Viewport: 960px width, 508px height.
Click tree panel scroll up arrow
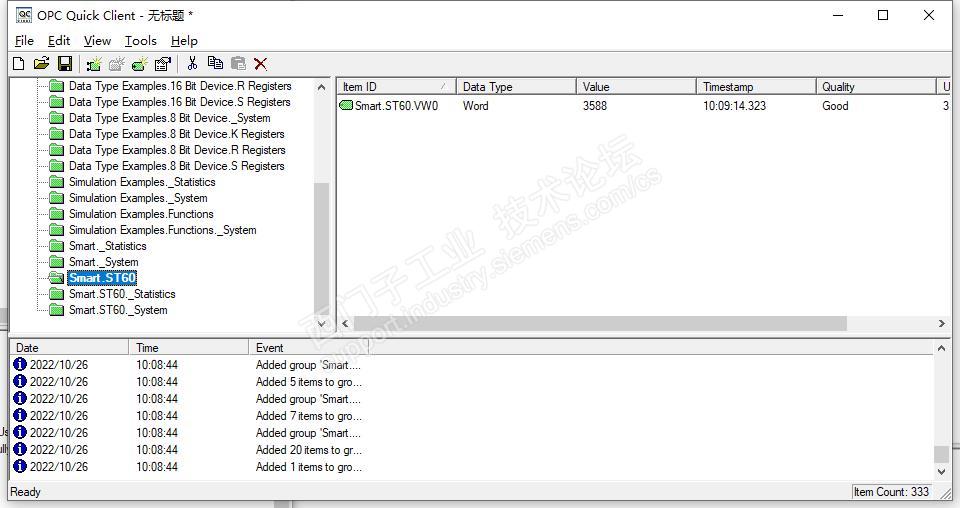[x=322, y=88]
